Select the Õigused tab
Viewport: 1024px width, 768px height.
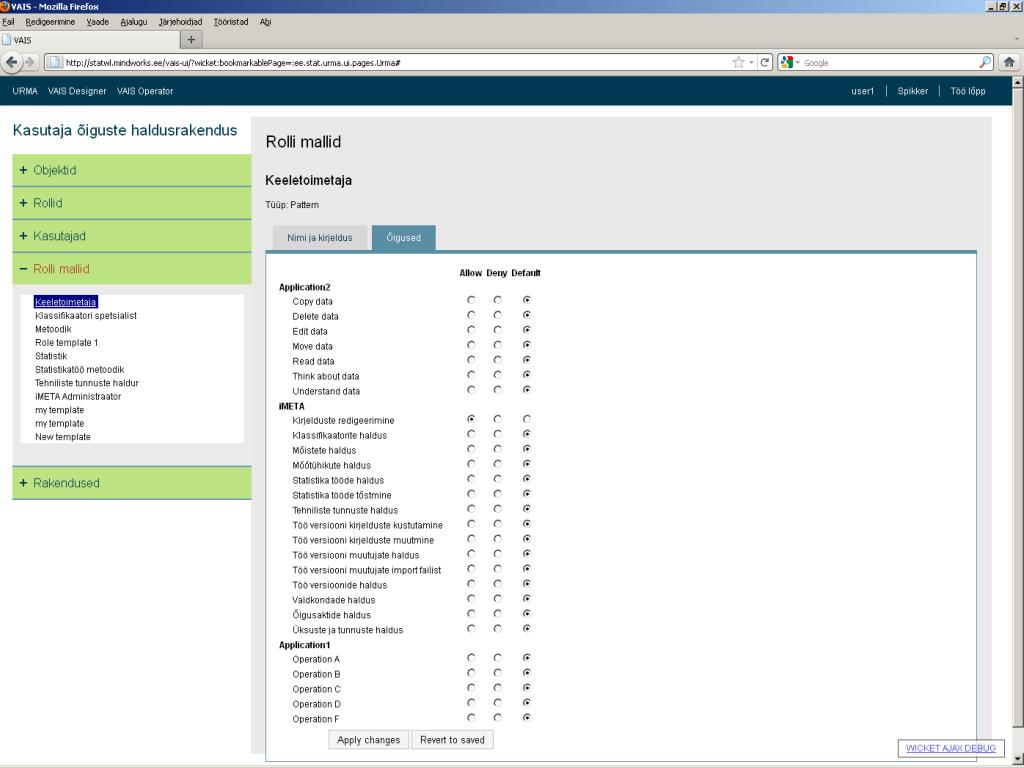(x=404, y=238)
